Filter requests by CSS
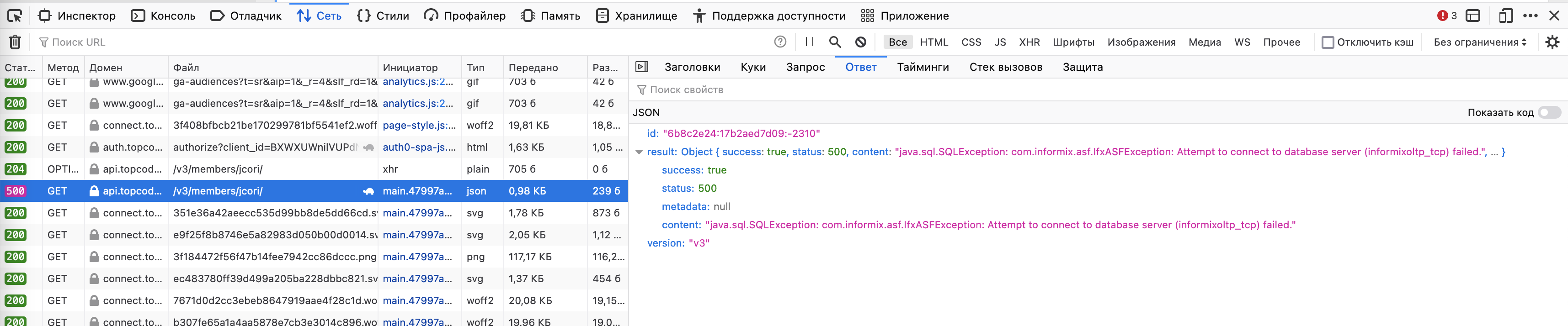The image size is (1568, 326). (x=971, y=42)
